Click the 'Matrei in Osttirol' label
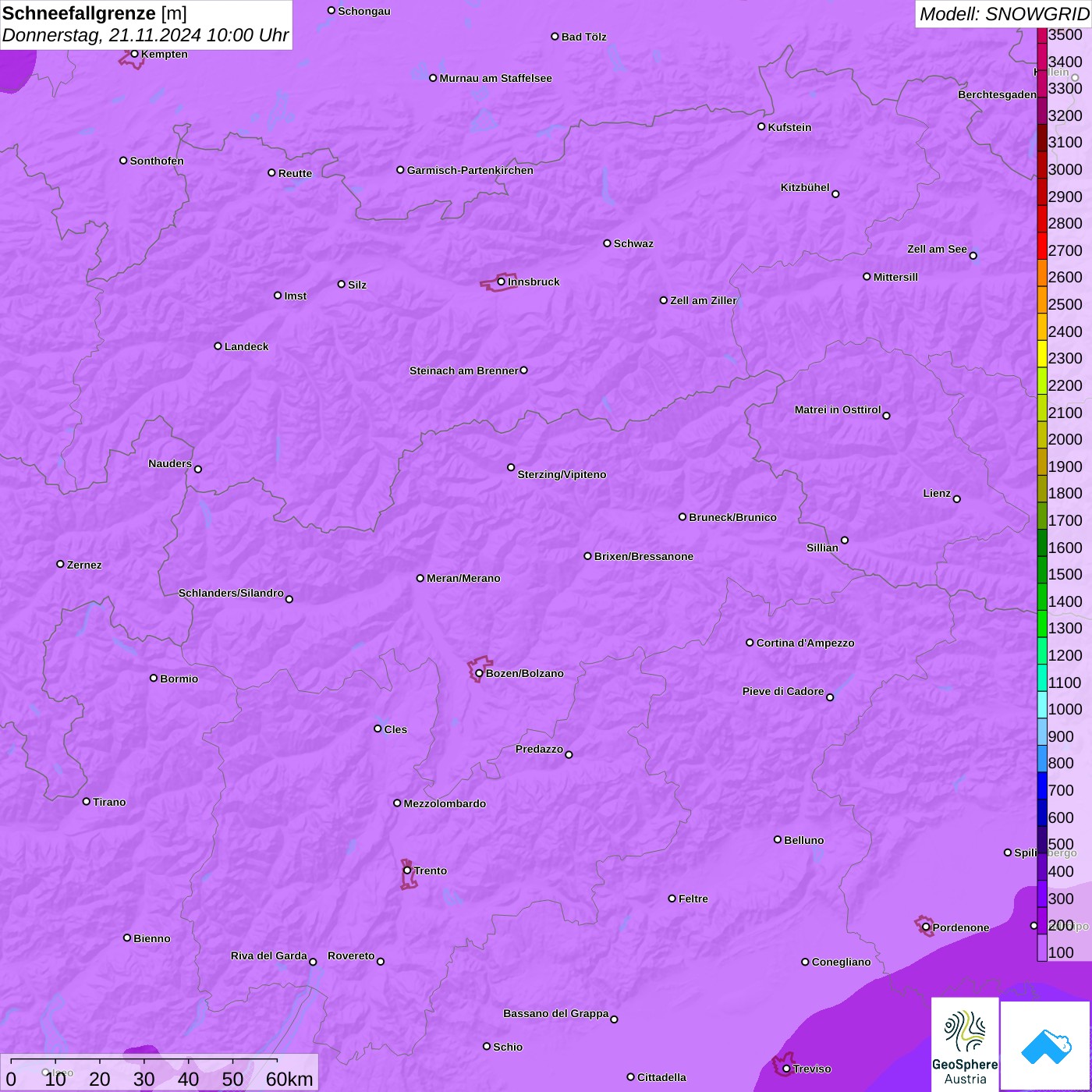 [838, 409]
